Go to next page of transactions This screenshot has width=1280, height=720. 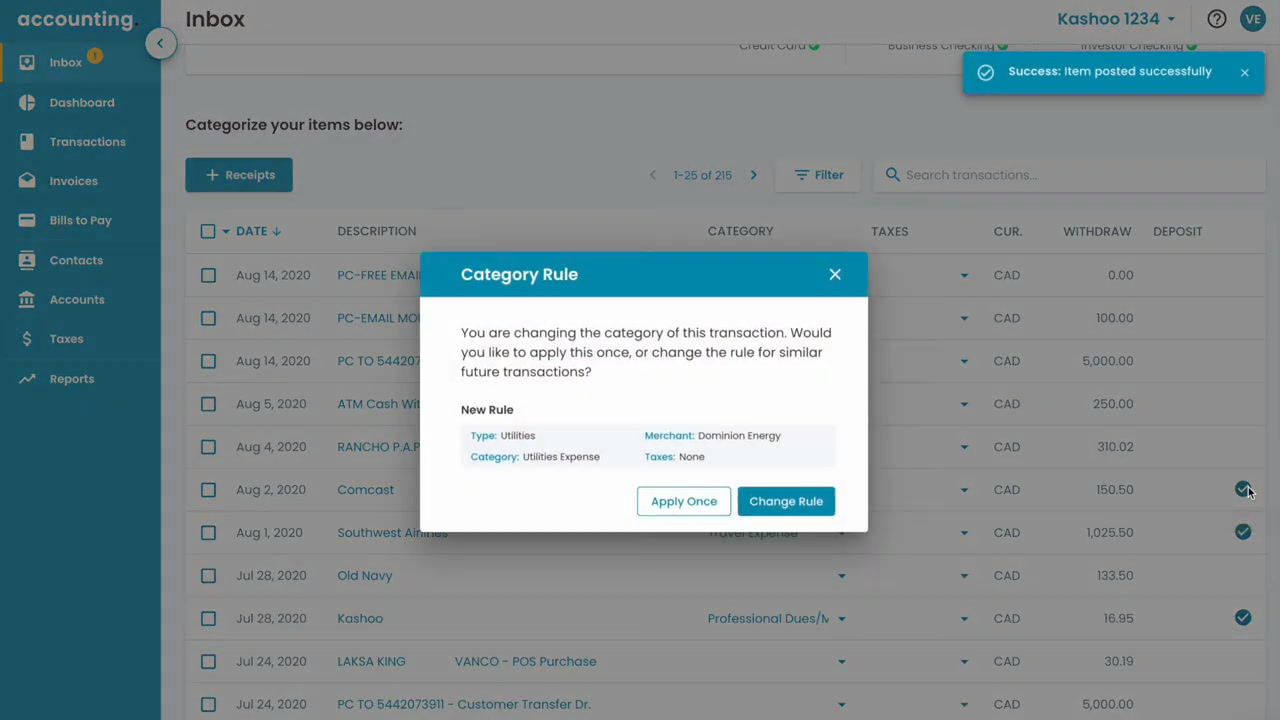click(753, 175)
